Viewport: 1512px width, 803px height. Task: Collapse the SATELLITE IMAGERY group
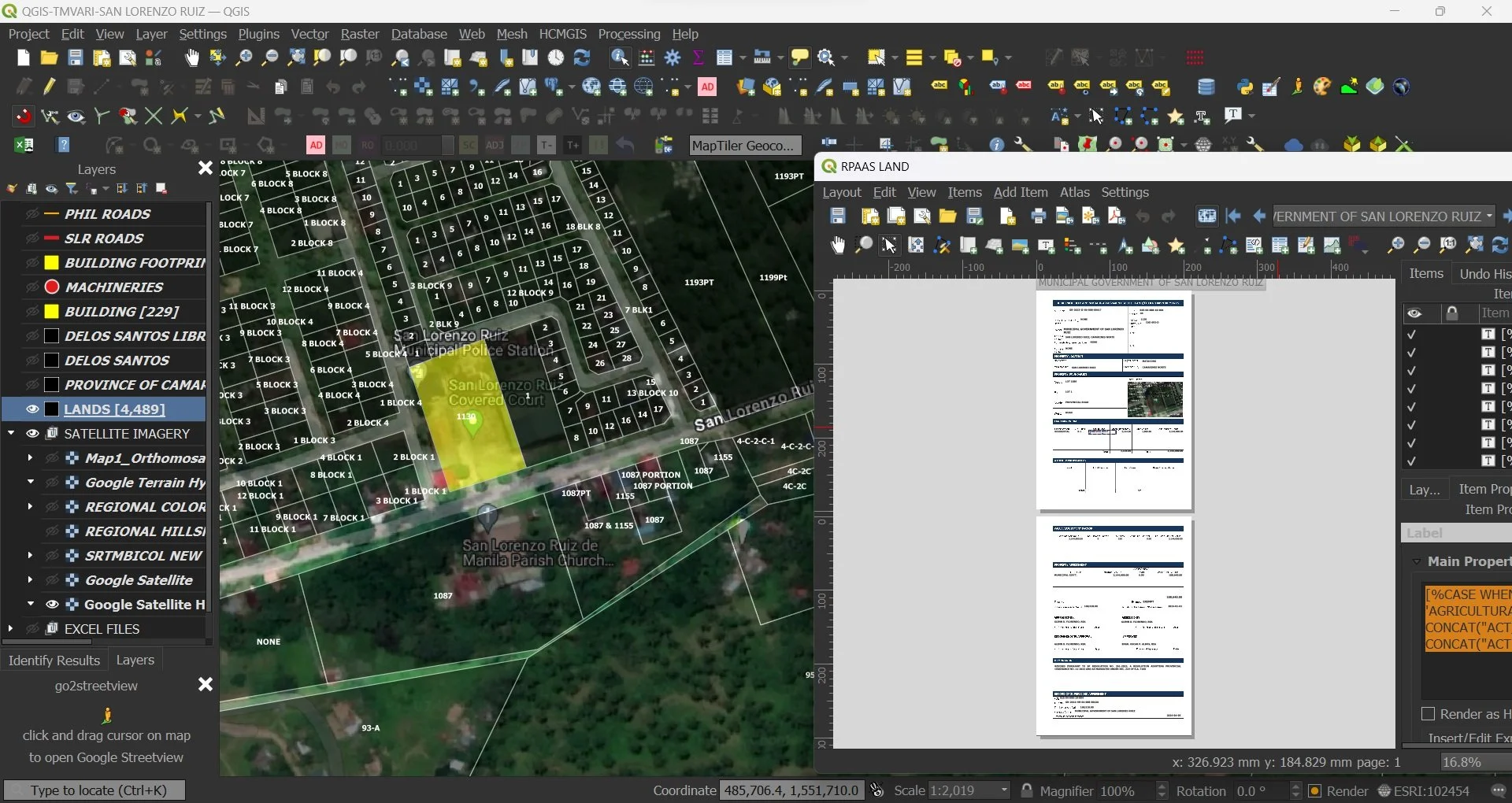(x=11, y=434)
